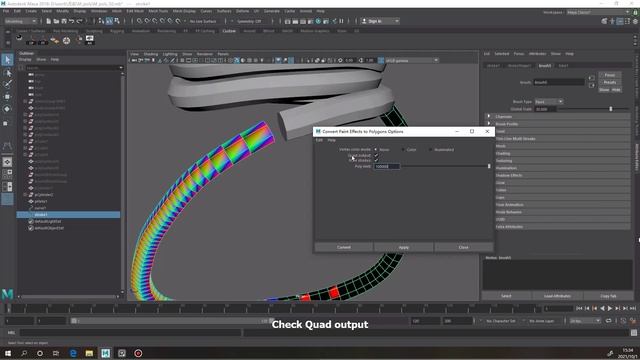Open the playback fps dropdown
640x360 pixels.
(585, 321)
